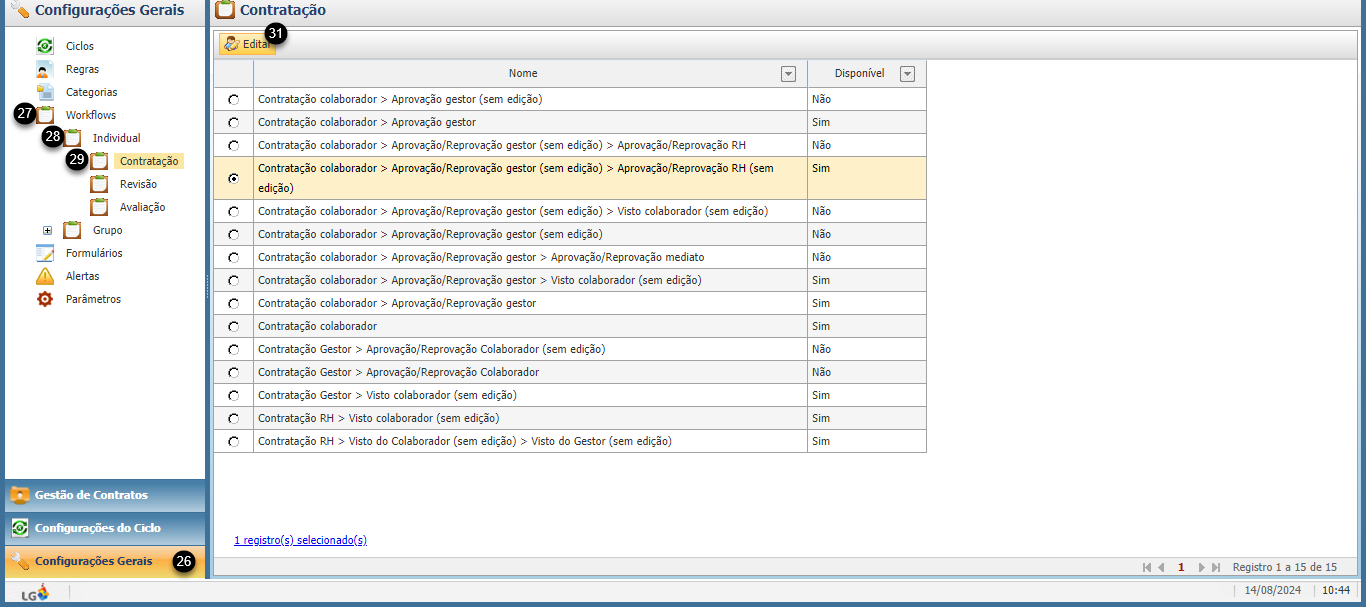Viewport: 1366px width, 607px height.
Task: Go to next page pagination arrow
Action: point(1201,567)
